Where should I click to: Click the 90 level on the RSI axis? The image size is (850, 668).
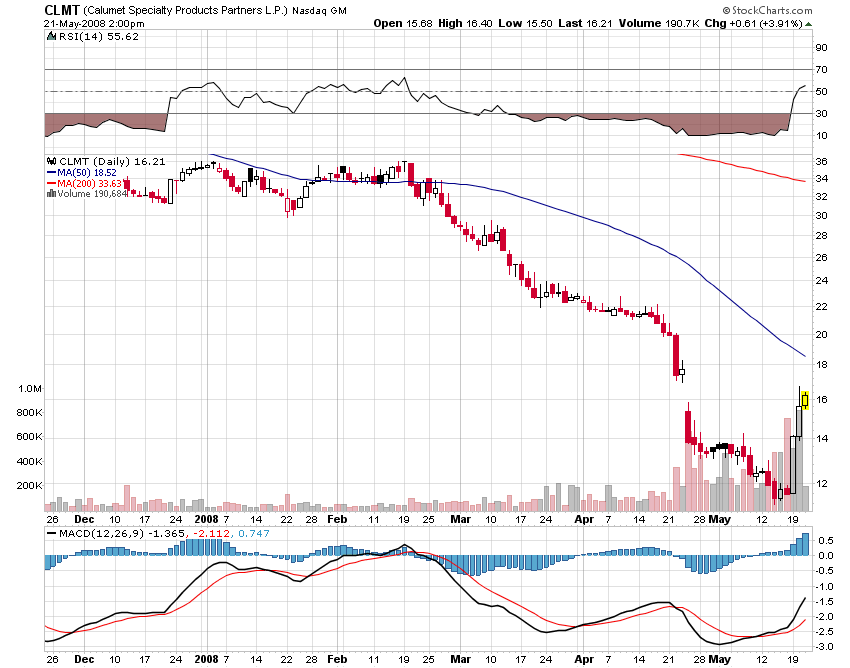(821, 48)
